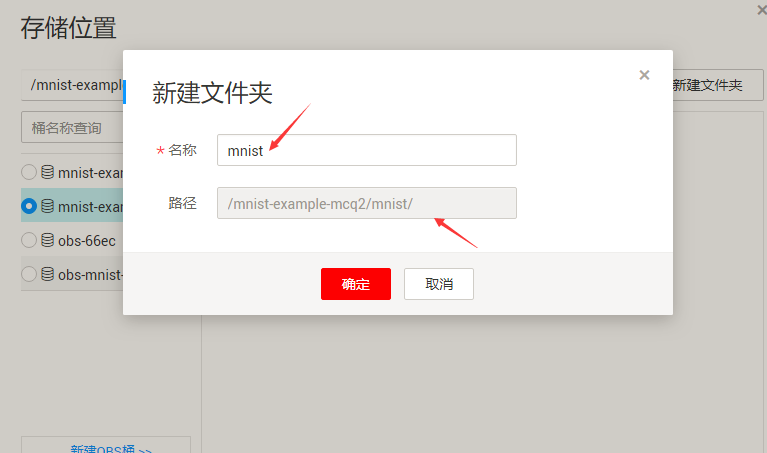Click the /mnist-exampl path box in the 存储位置 panel
767x453 pixels.
[x=72, y=85]
